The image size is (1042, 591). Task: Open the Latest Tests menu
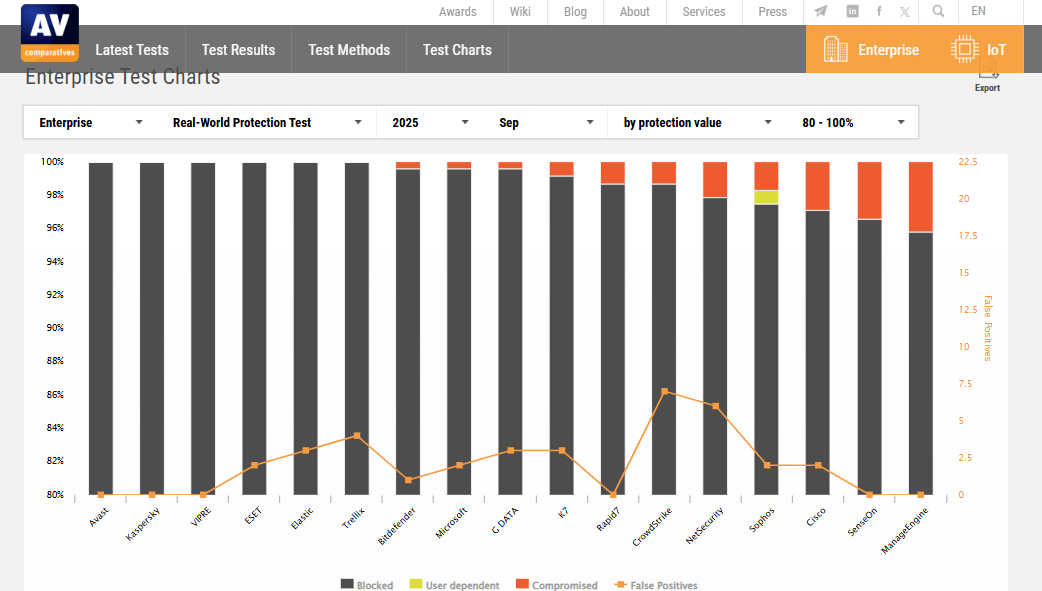point(132,50)
